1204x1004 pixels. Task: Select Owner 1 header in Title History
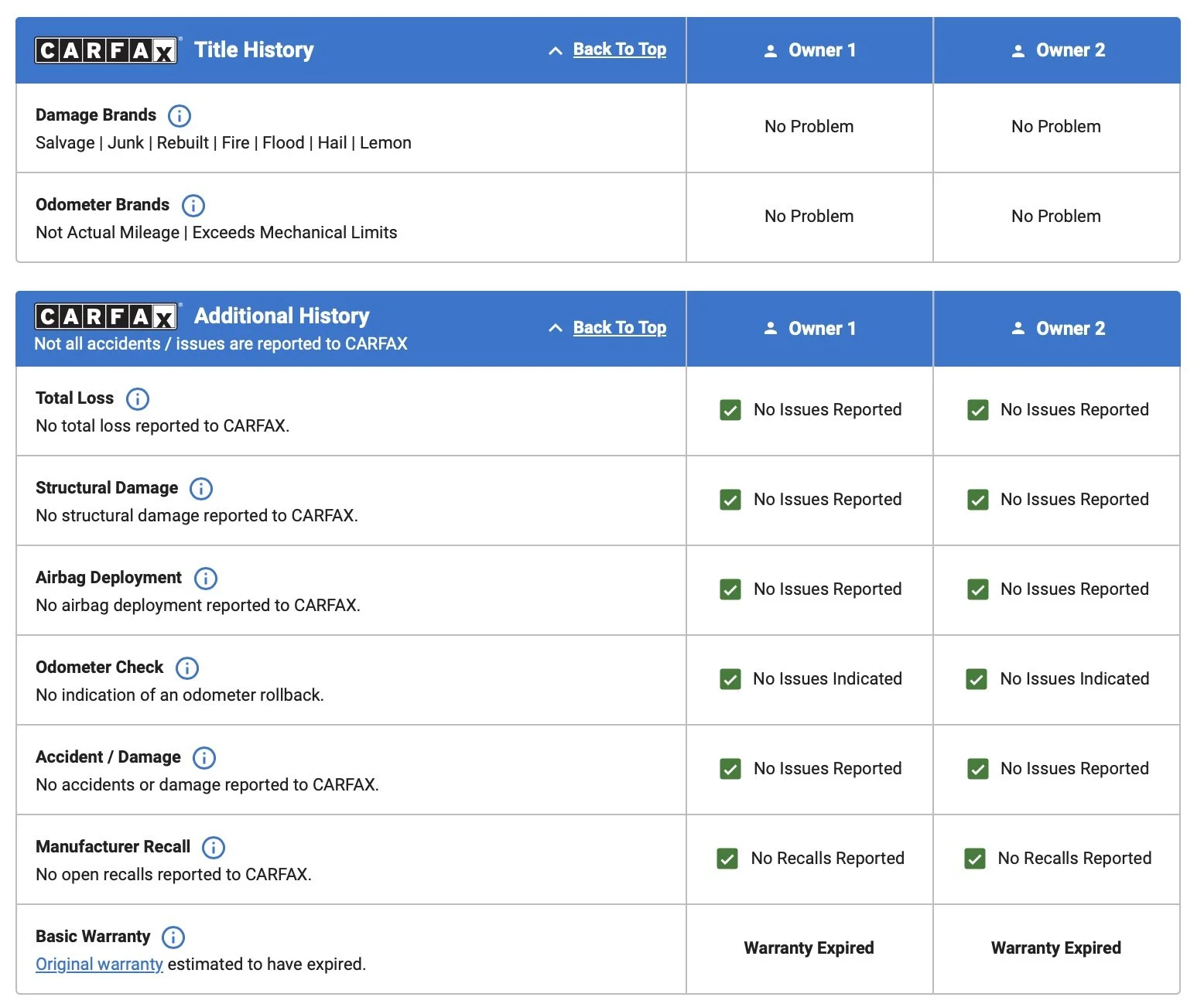pos(809,50)
